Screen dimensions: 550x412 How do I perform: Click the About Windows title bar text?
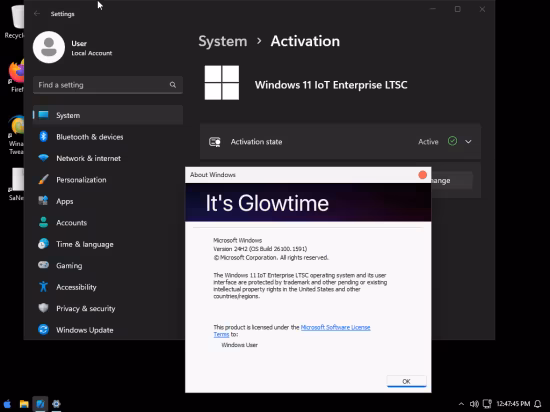213,175
